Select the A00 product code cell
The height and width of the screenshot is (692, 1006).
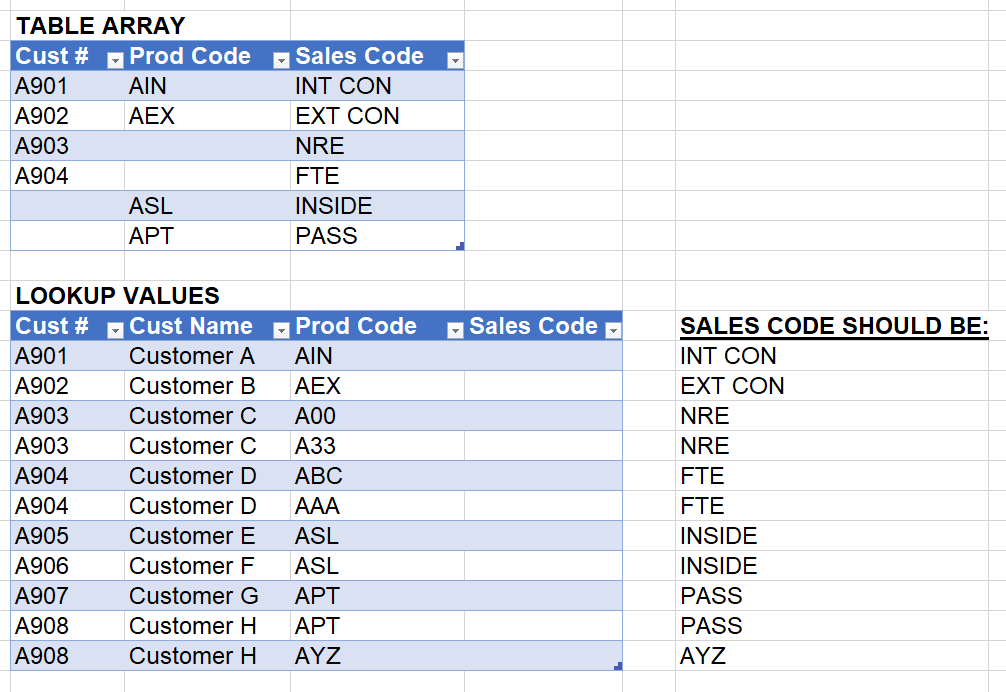[x=377, y=416]
